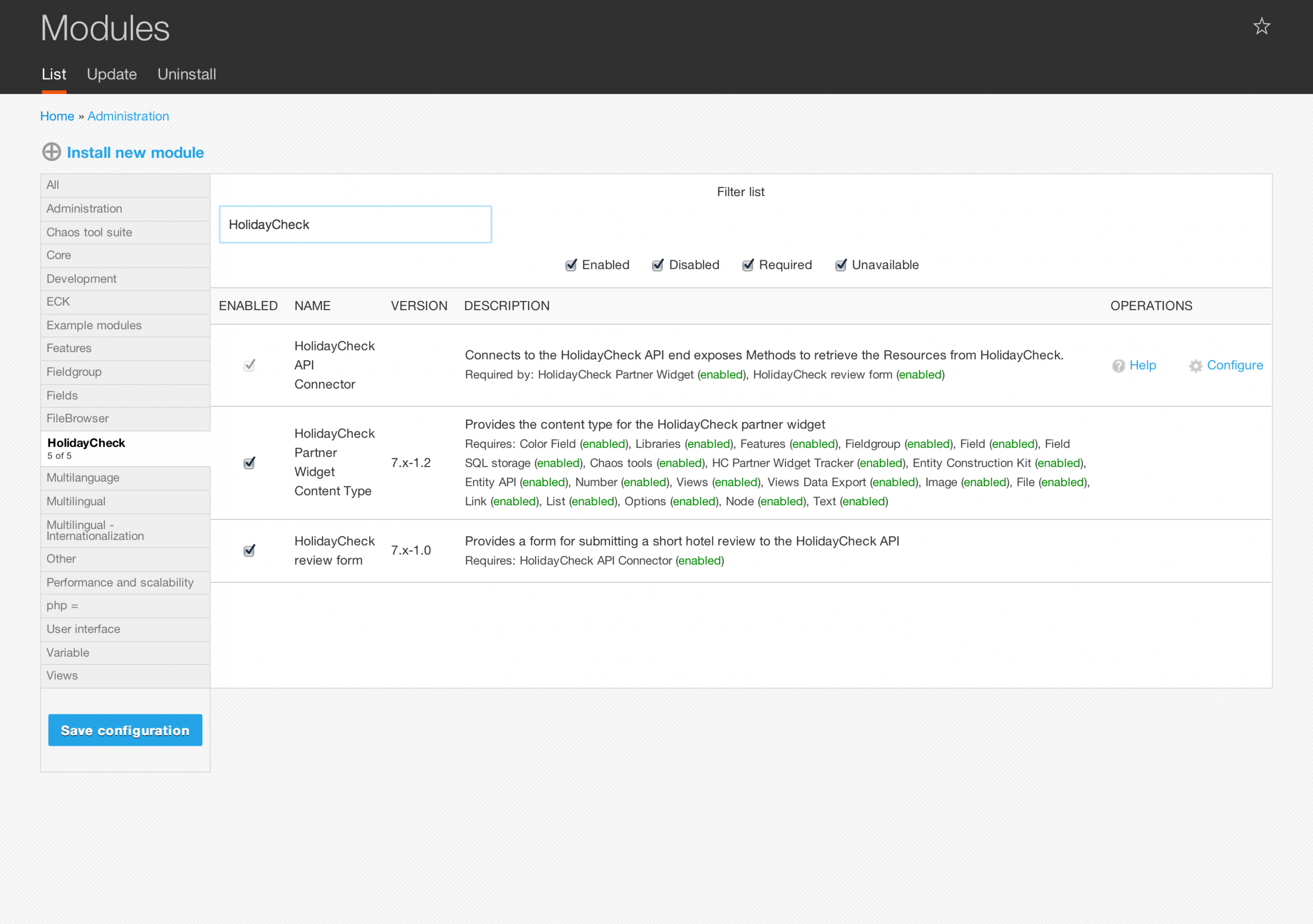Toggle the Enabled filter checkbox
The width and height of the screenshot is (1313, 924).
(570, 265)
